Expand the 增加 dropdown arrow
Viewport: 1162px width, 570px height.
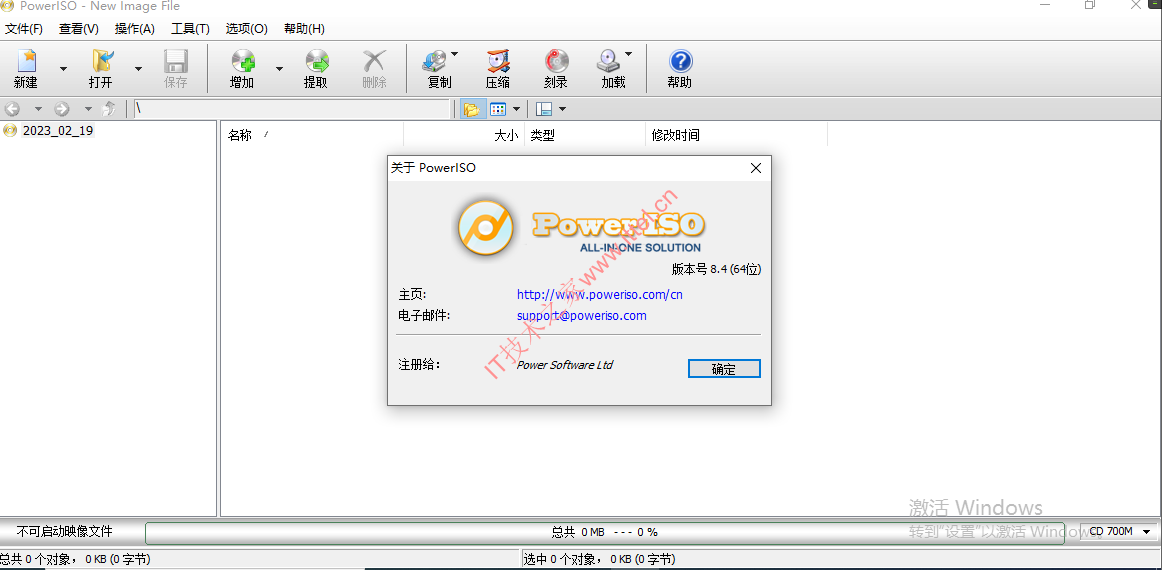279,69
